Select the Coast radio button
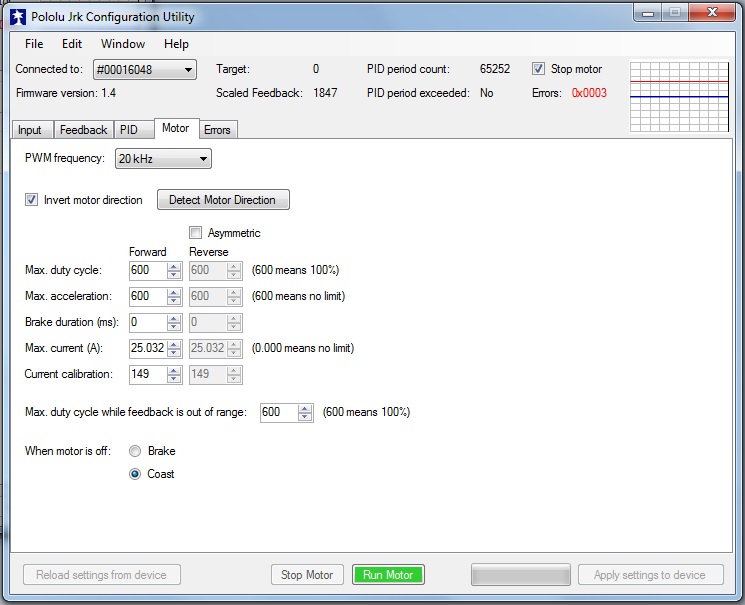 (135, 474)
